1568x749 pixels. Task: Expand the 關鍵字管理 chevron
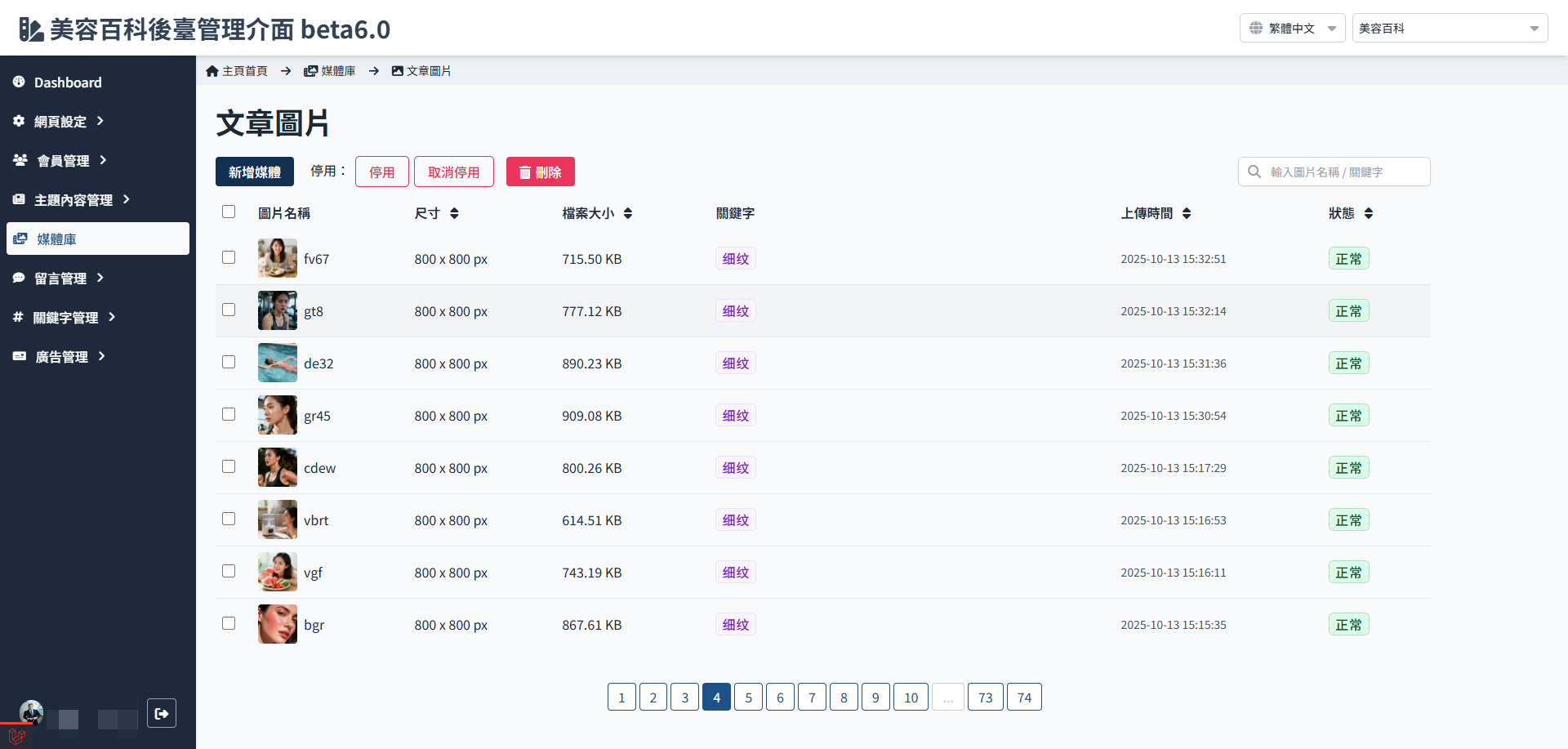[x=112, y=317]
